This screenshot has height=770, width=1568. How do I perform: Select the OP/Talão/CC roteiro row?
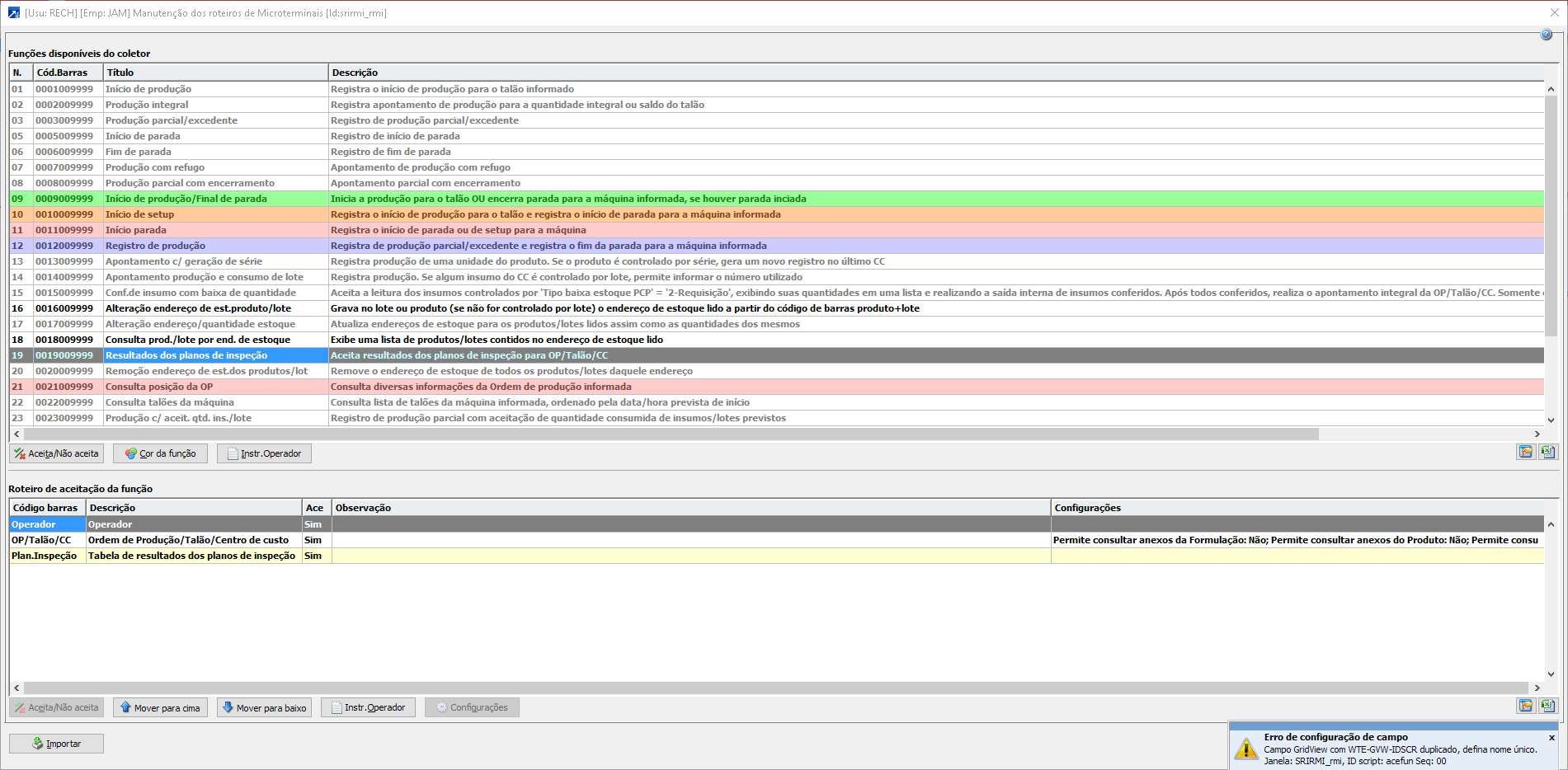(x=777, y=540)
